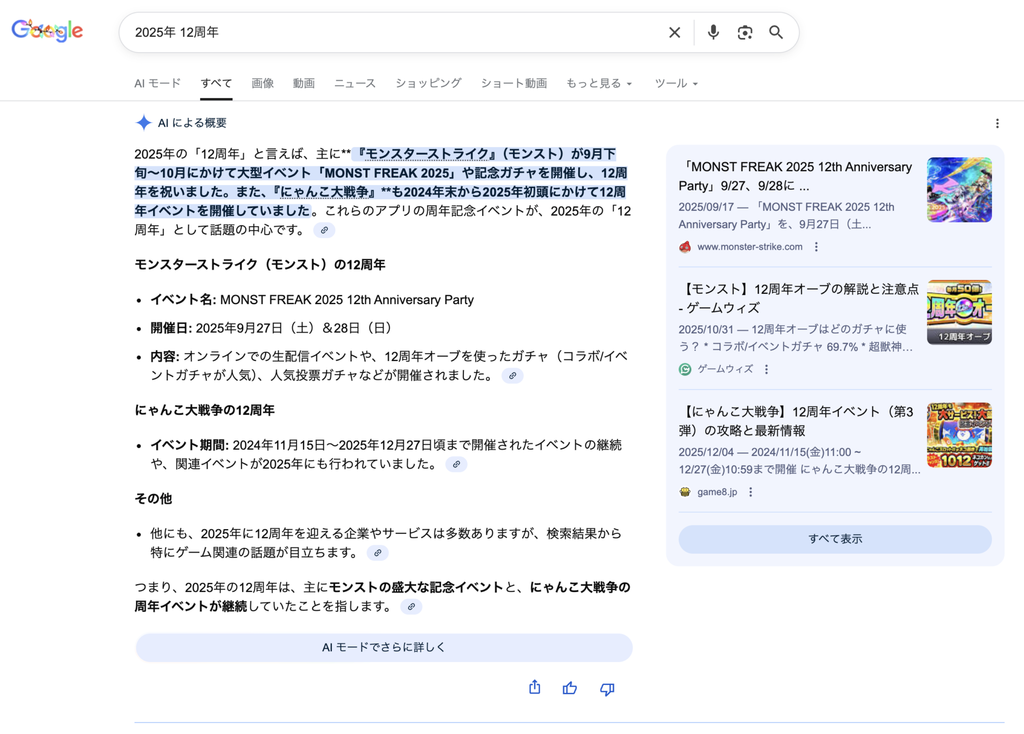Activate voice search with the microphone icon
This screenshot has height=734, width=1024.
pos(713,32)
